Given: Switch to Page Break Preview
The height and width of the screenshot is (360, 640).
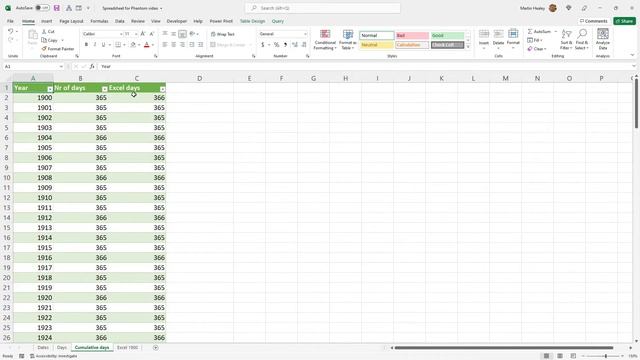Looking at the screenshot, I should pos(573,356).
